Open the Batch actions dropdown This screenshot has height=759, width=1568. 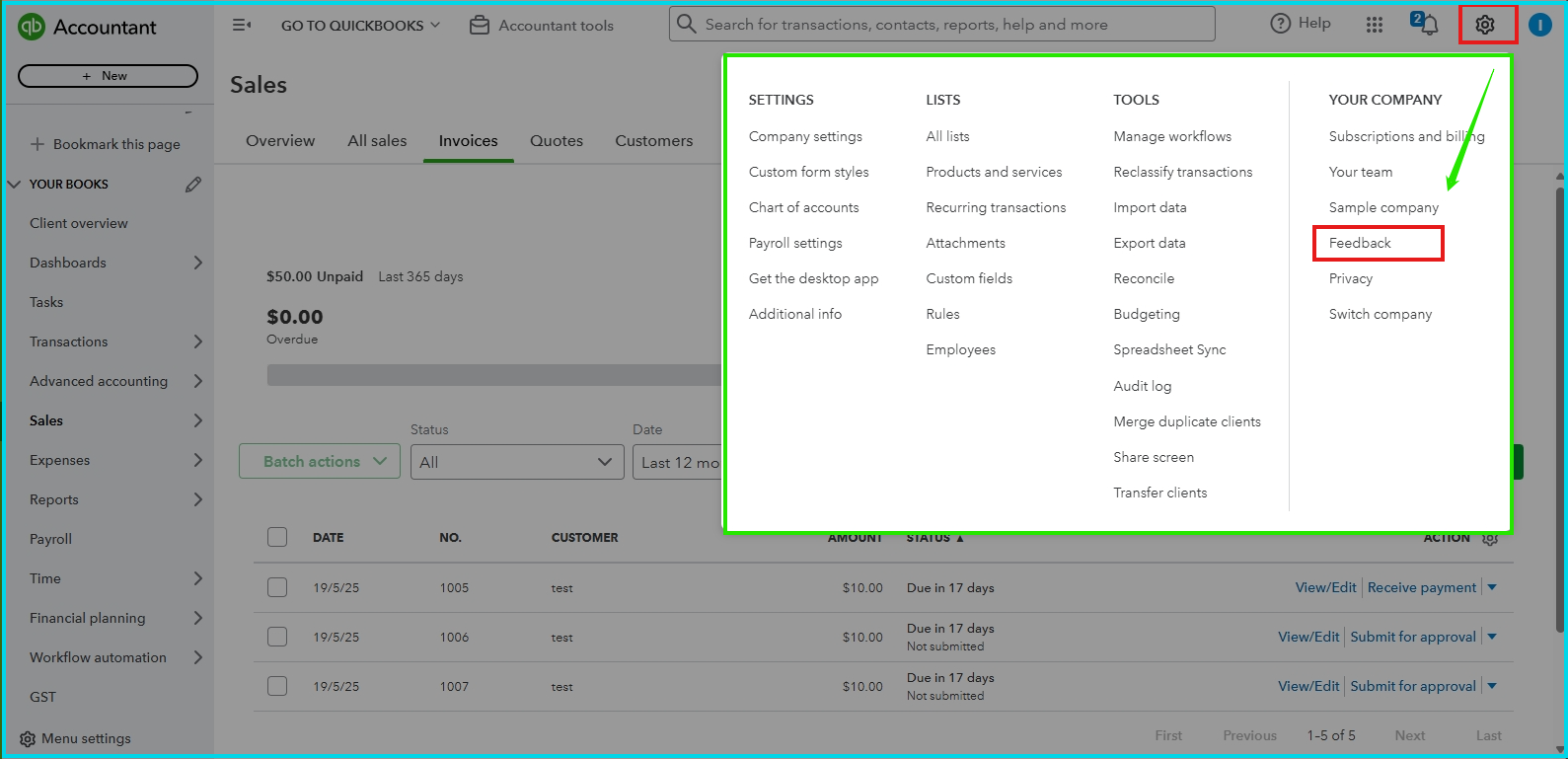tap(320, 461)
